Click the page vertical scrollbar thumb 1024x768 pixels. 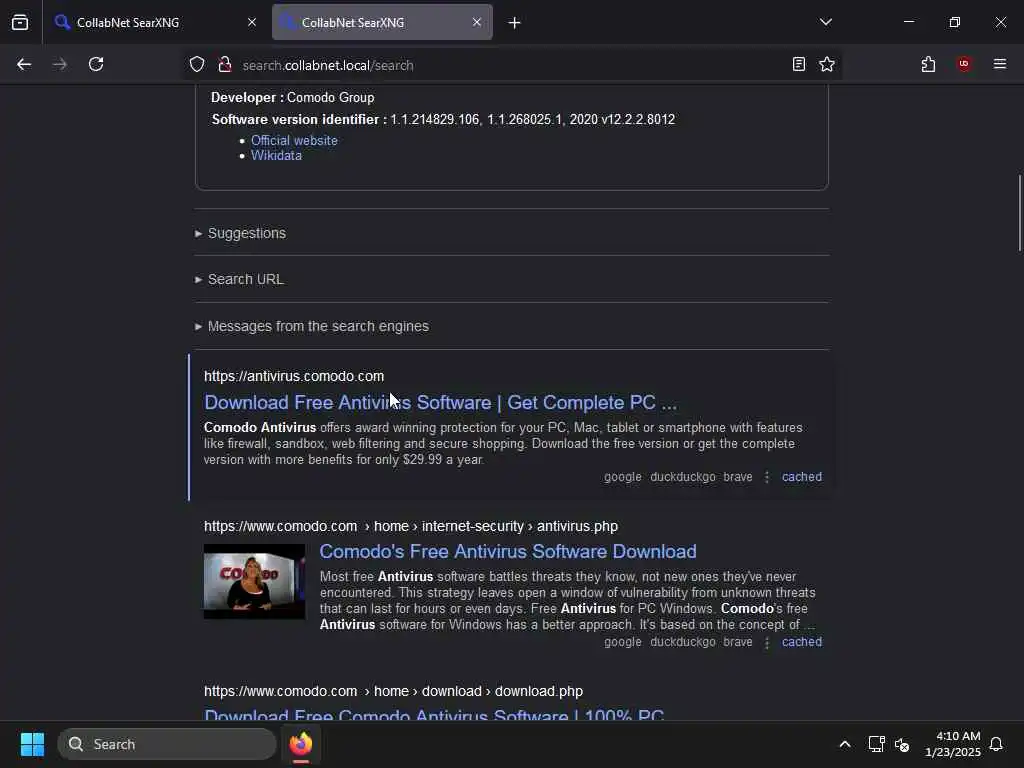(1019, 212)
